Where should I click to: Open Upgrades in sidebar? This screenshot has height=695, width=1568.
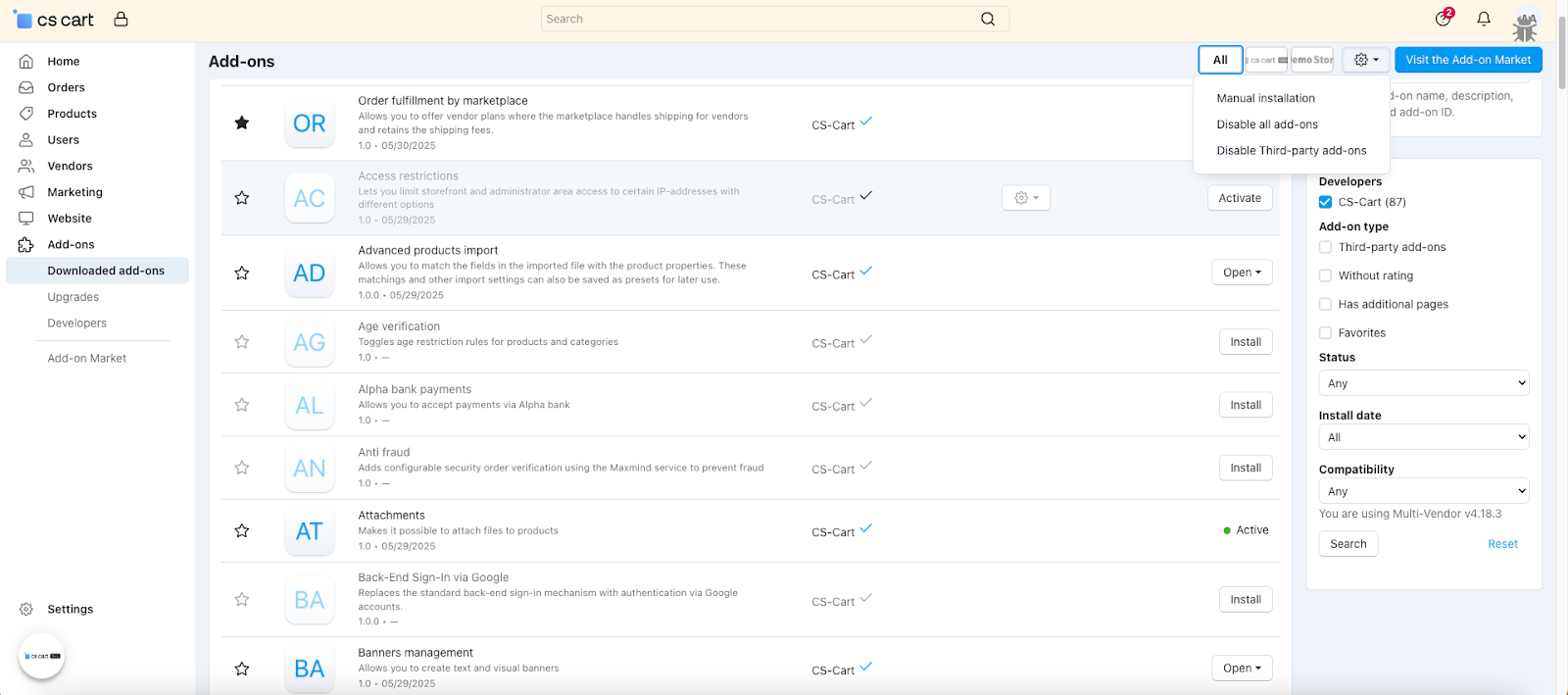pyautogui.click(x=73, y=297)
